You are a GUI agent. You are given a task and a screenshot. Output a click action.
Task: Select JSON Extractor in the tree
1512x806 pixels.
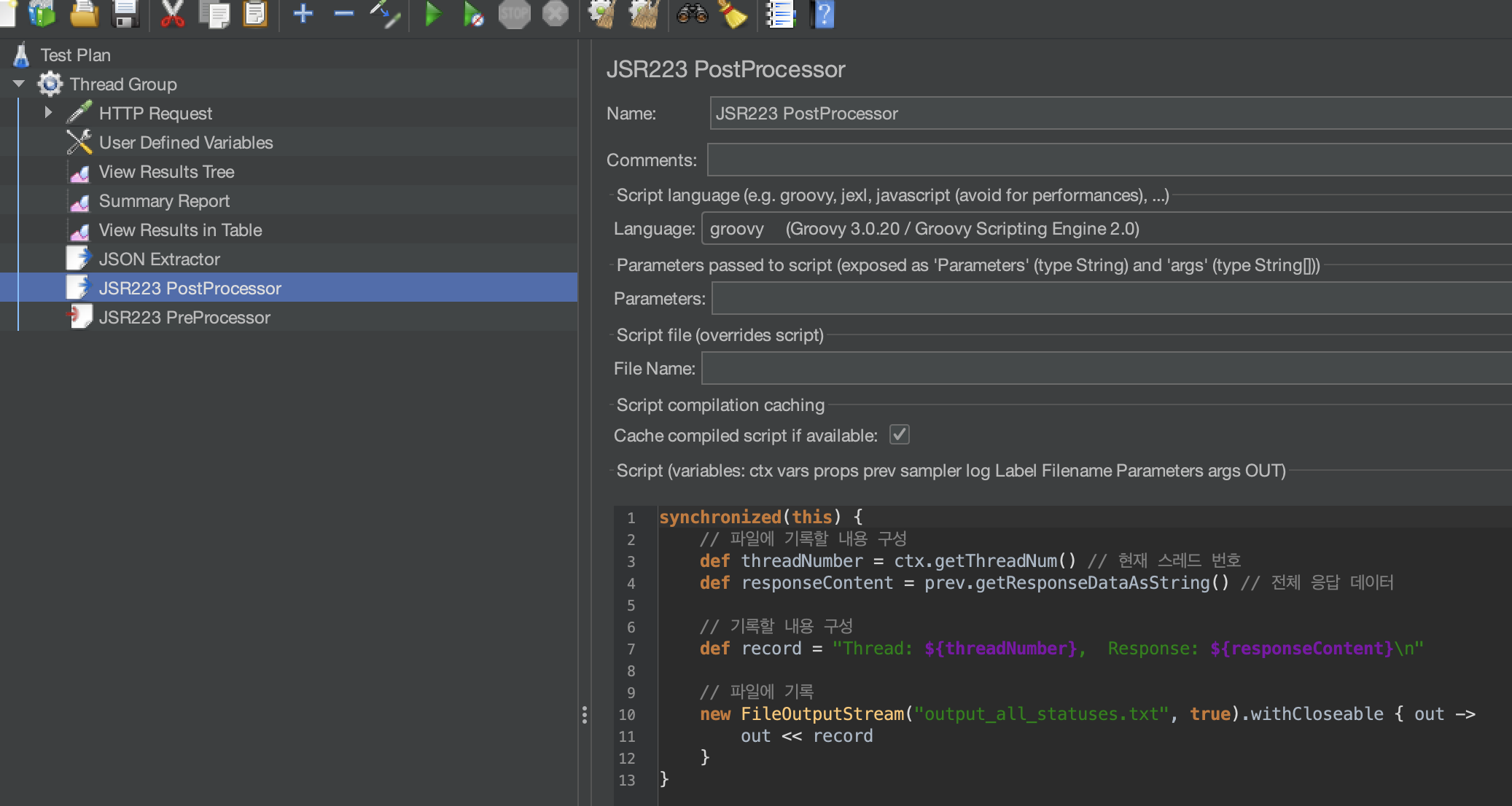coord(159,259)
